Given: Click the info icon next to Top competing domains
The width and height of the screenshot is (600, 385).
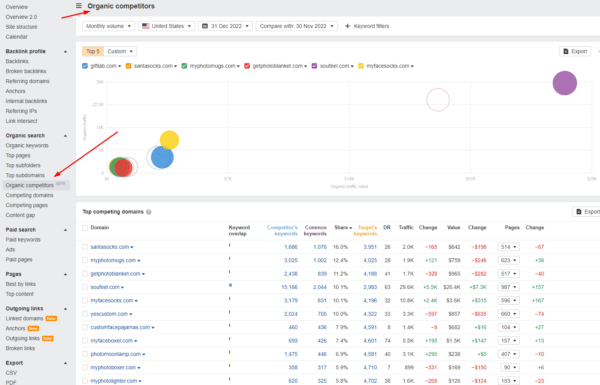Looking at the screenshot, I should click(x=149, y=212).
